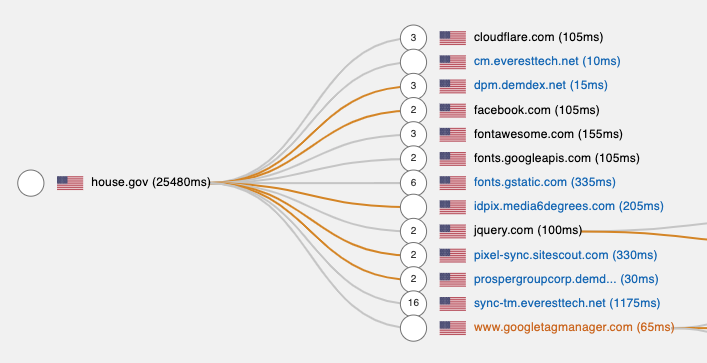Image resolution: width=707 pixels, height=363 pixels.
Task: Click the flag icon next to facebook.com
Action: coord(453,110)
